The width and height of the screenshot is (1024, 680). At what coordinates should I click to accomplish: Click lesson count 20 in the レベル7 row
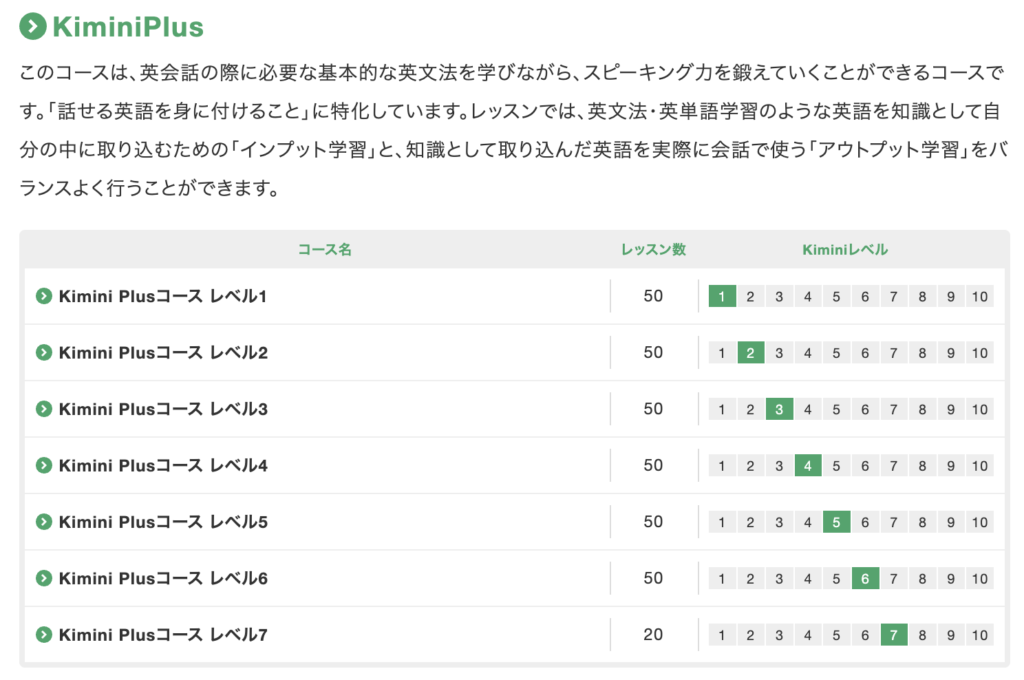653,635
